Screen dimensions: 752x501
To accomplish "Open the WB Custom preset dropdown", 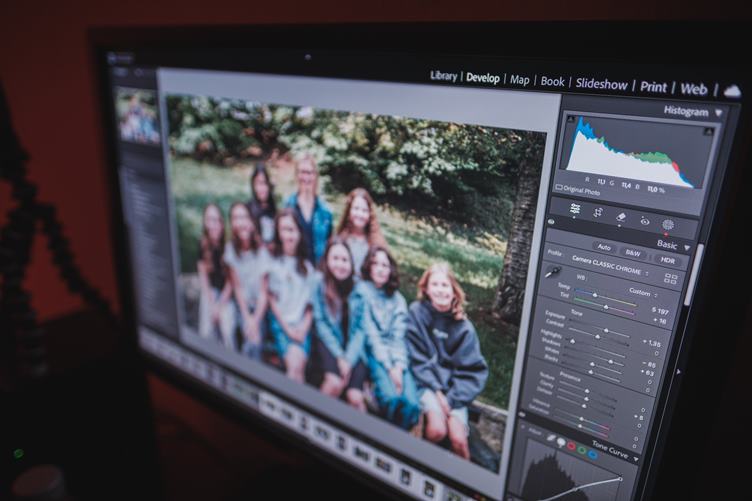I will point(643,292).
